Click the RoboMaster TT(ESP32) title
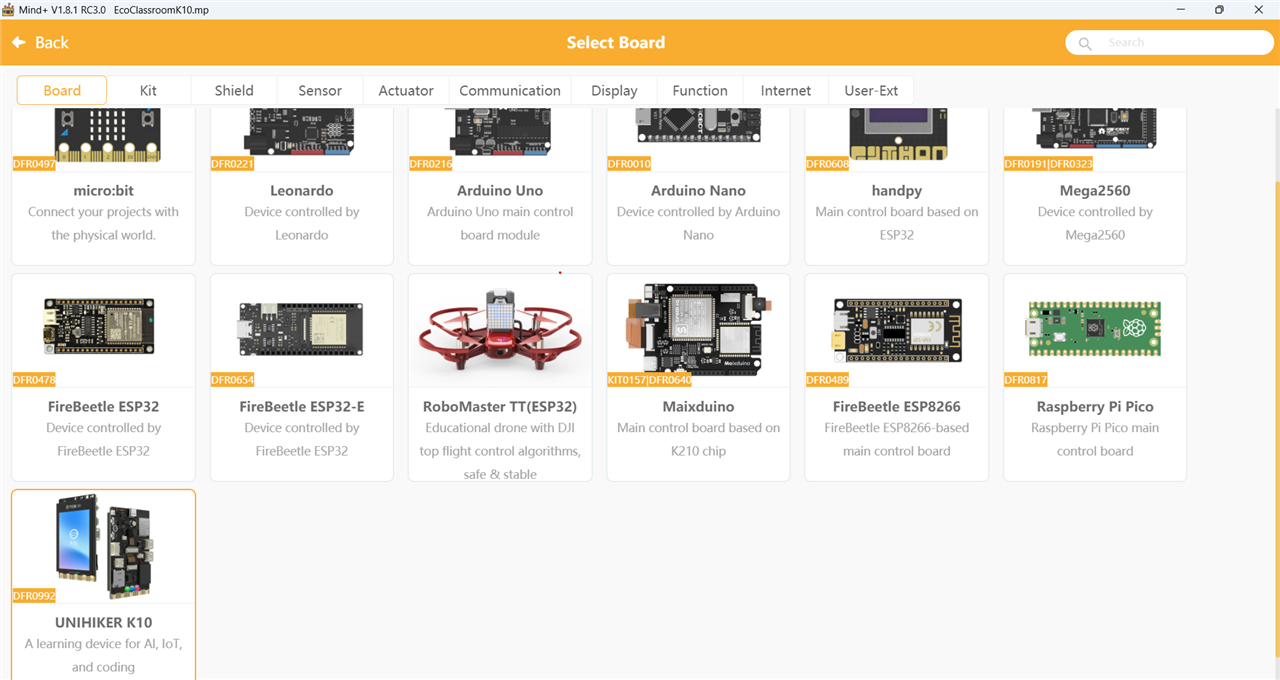The height and width of the screenshot is (680, 1280). pos(500,406)
